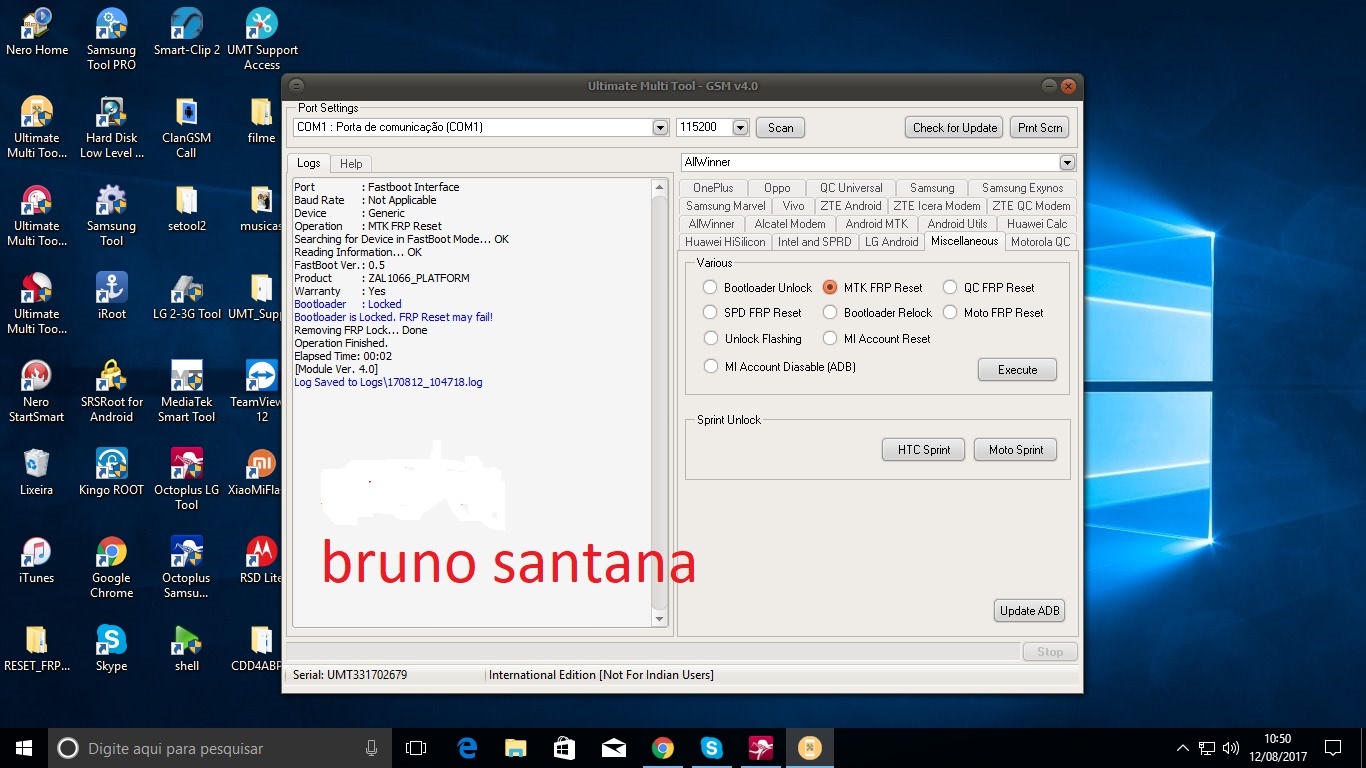The width and height of the screenshot is (1366, 768).
Task: Open the LG Android tab
Action: click(891, 242)
